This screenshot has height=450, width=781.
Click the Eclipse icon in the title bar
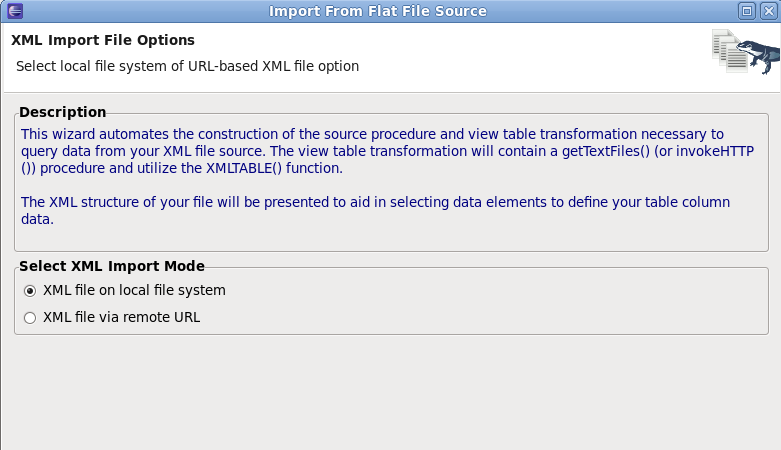[11, 11]
